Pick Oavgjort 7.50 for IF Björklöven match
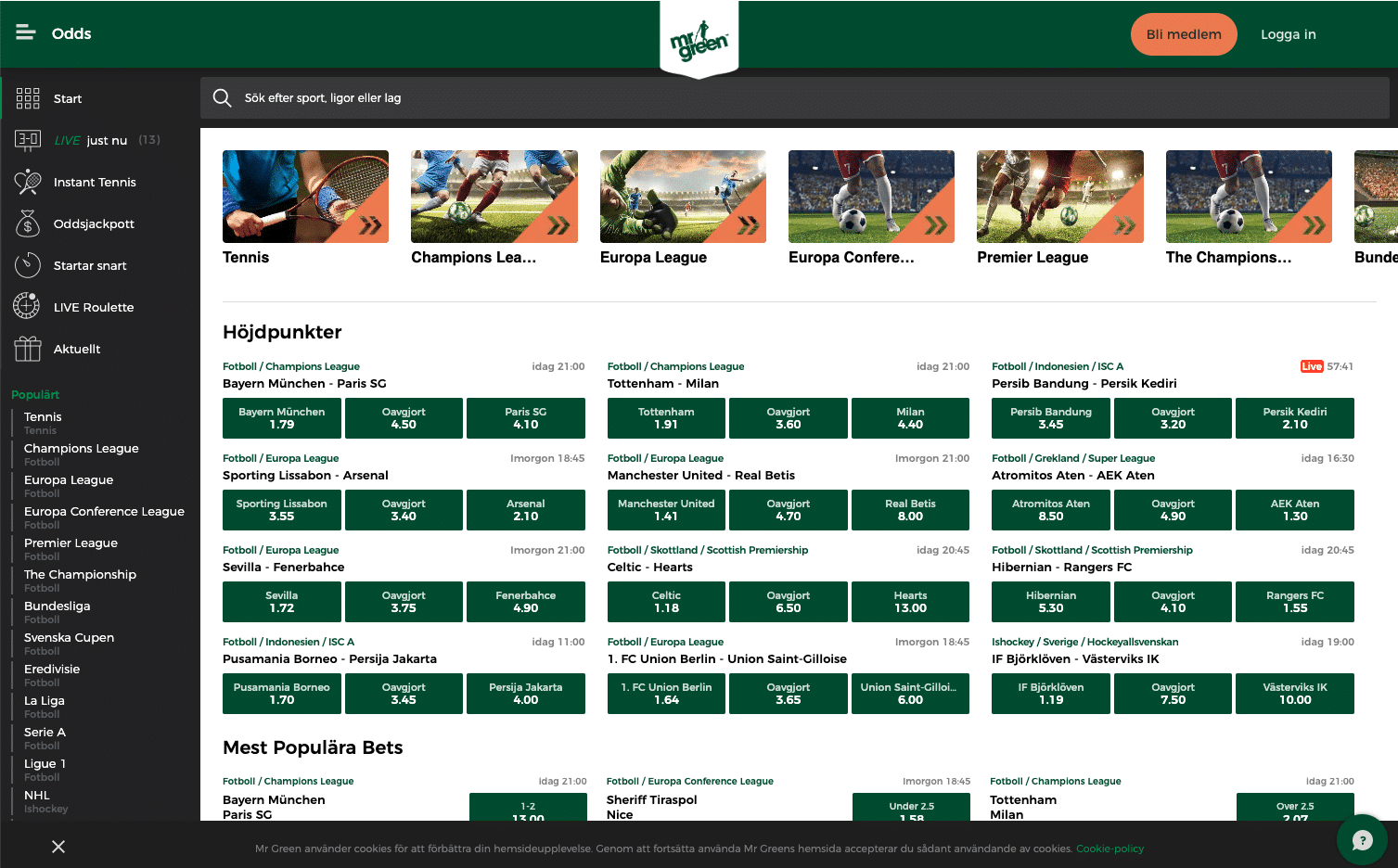This screenshot has width=1398, height=868. coord(1173,694)
